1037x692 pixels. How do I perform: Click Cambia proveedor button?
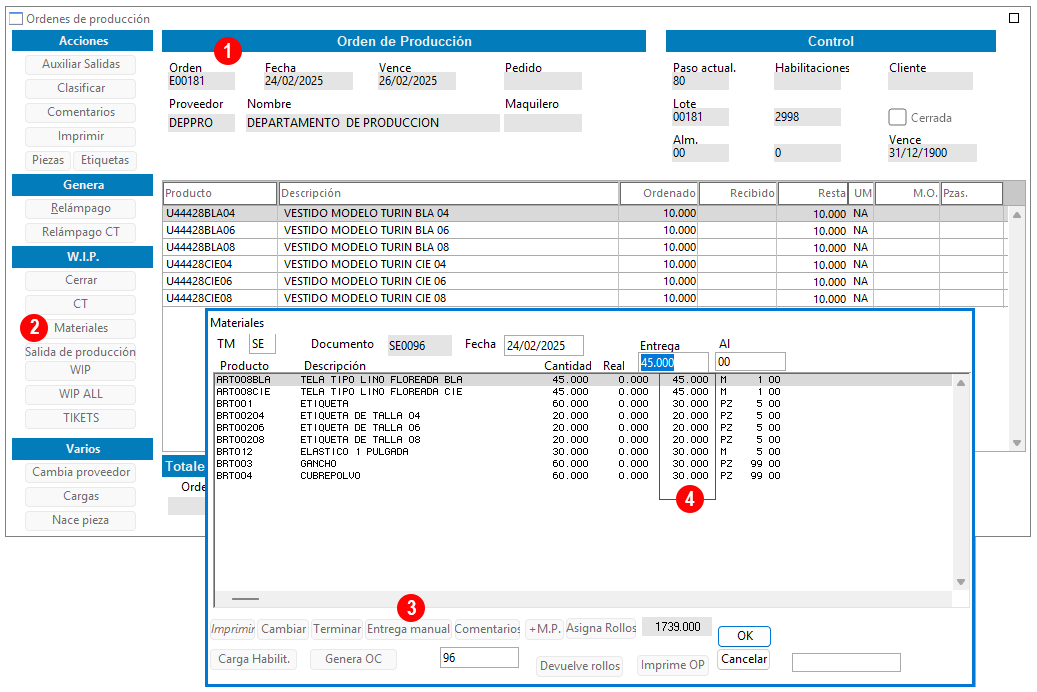(81, 472)
